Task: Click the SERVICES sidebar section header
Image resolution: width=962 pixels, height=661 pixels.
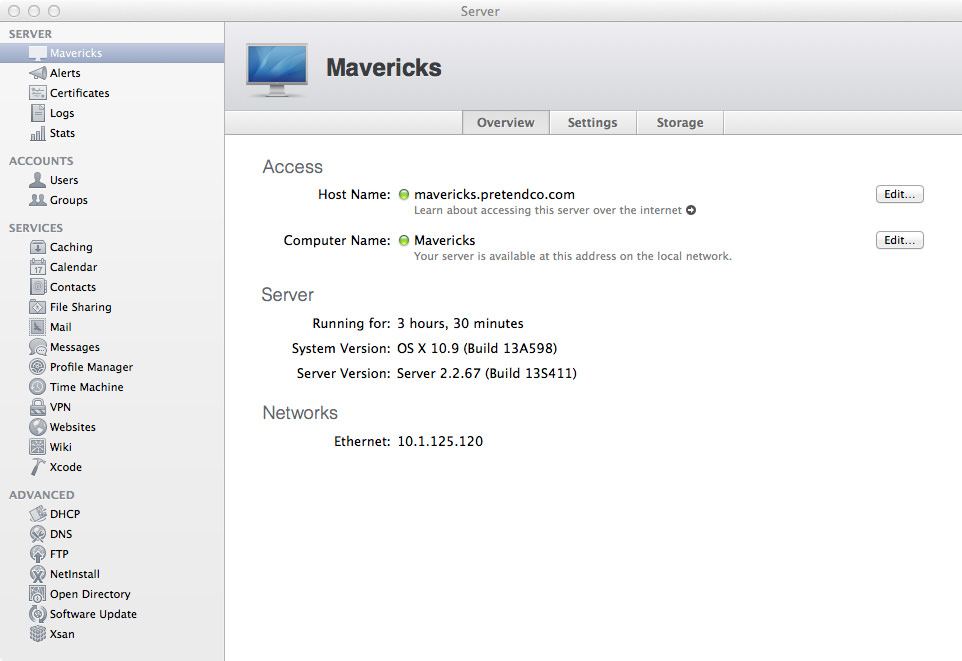Action: [x=36, y=228]
